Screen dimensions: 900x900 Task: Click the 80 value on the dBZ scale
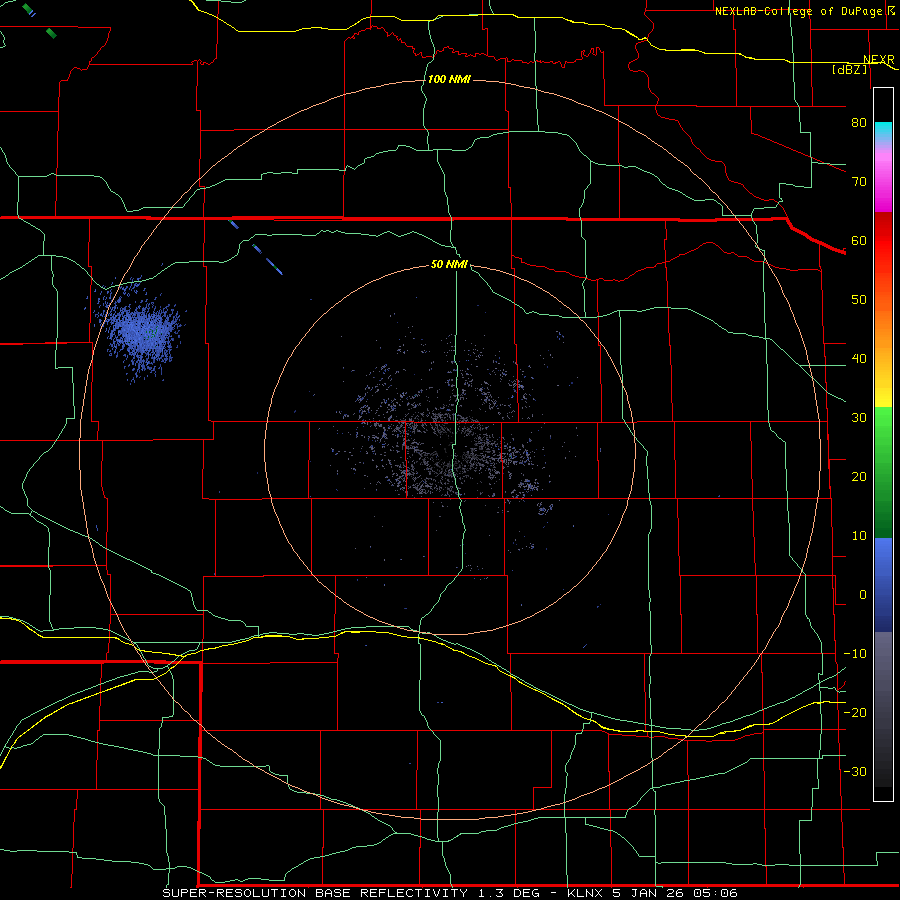pos(859,122)
